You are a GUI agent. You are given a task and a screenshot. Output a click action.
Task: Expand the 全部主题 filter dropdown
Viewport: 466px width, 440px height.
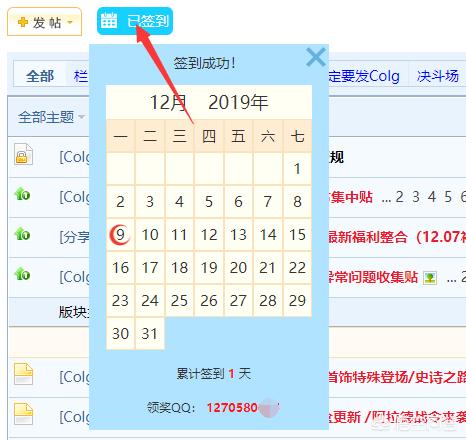tap(81, 117)
